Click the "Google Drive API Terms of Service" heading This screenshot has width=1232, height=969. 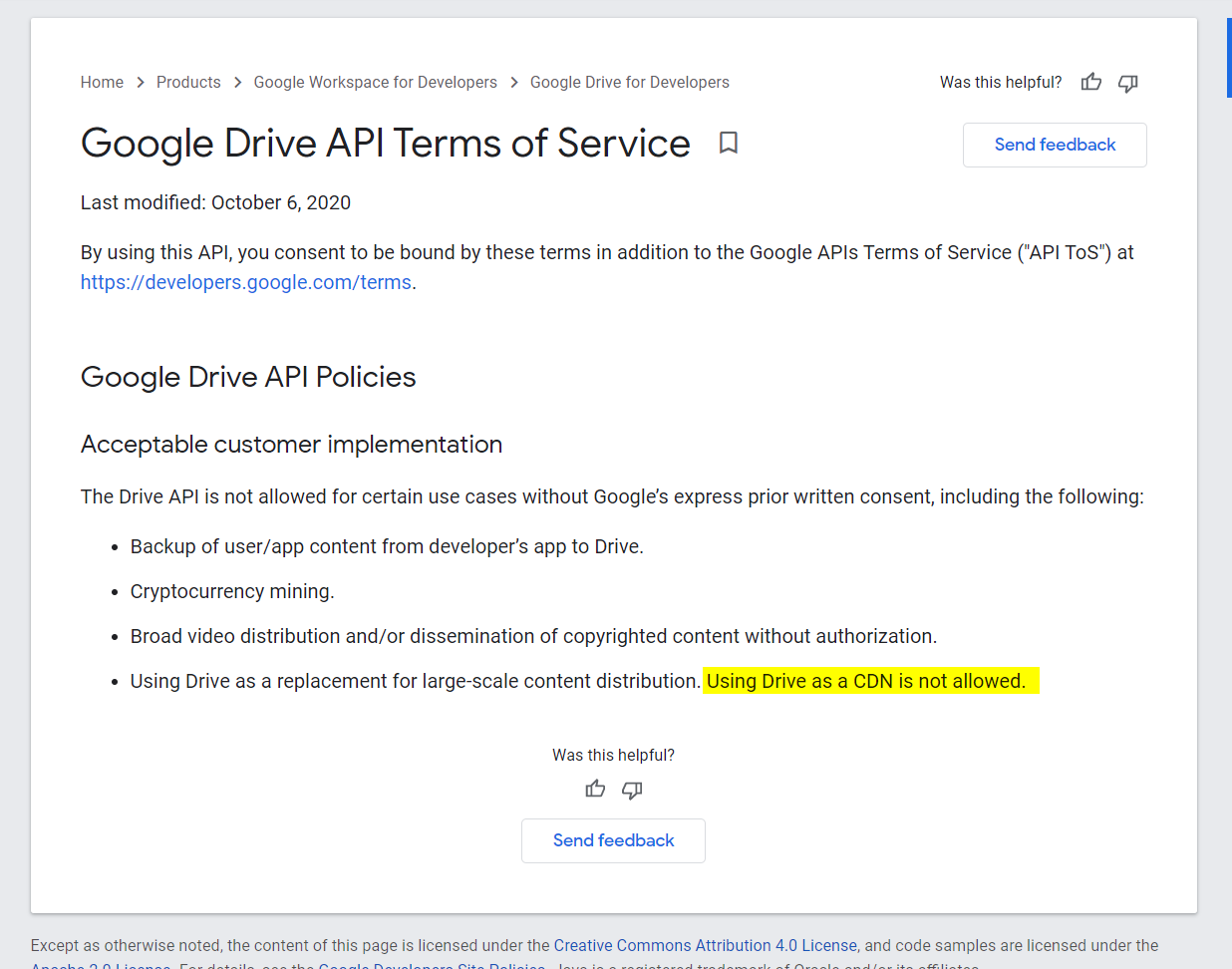pyautogui.click(x=386, y=144)
